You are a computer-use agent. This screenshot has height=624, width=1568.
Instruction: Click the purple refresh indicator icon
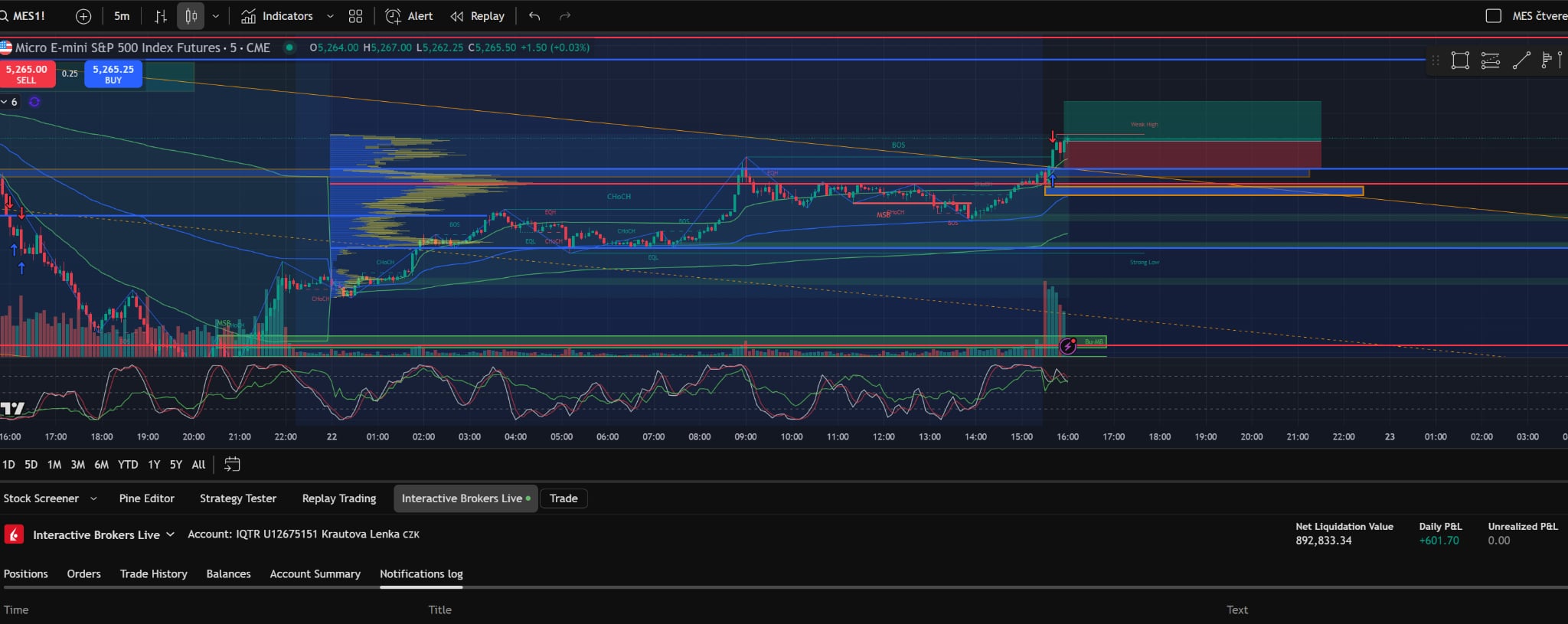[34, 102]
